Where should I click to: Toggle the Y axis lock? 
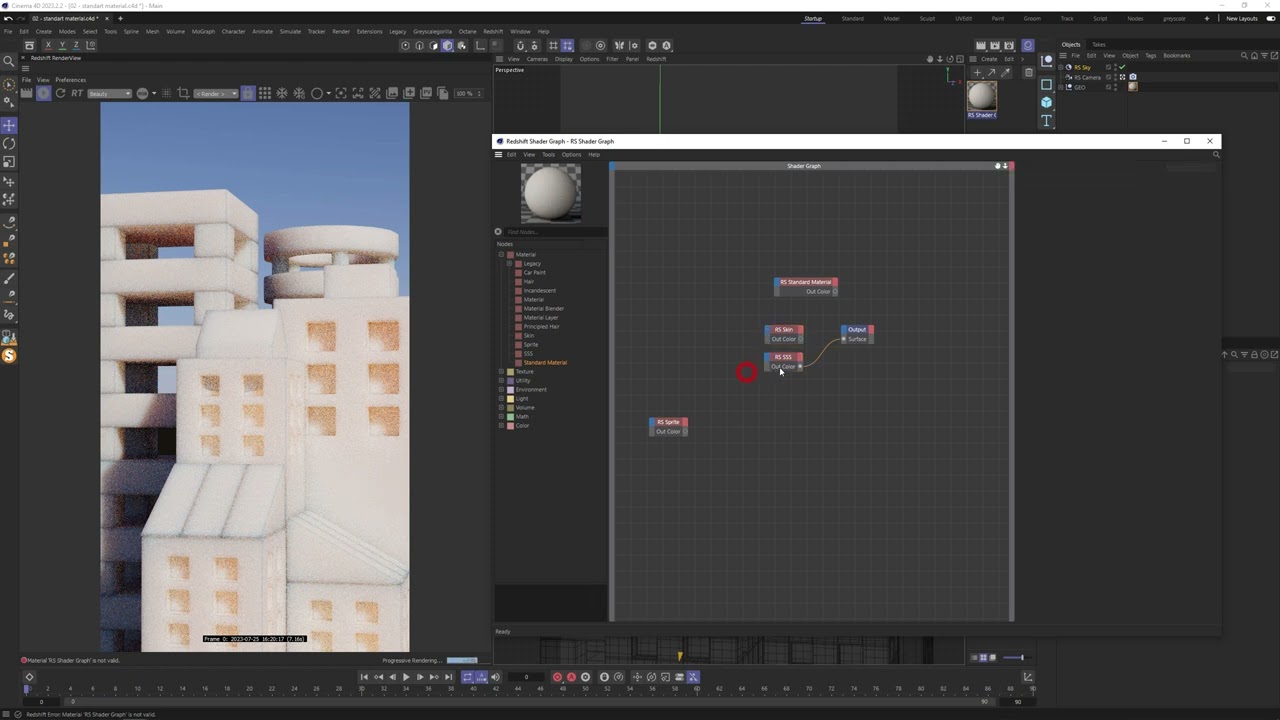pos(62,45)
